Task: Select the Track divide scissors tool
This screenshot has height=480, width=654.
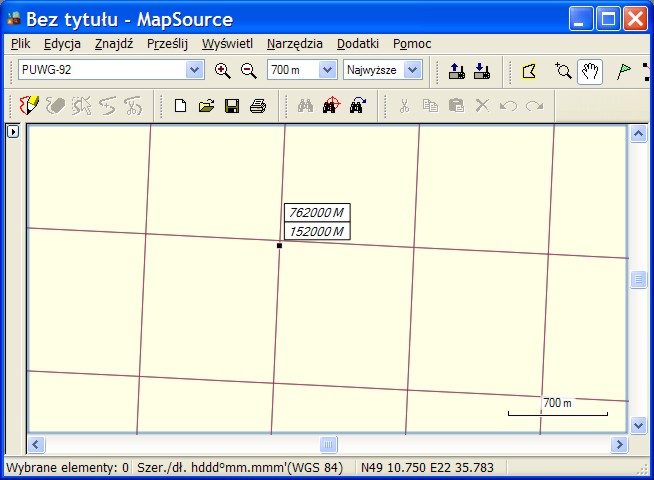Action: tap(133, 106)
